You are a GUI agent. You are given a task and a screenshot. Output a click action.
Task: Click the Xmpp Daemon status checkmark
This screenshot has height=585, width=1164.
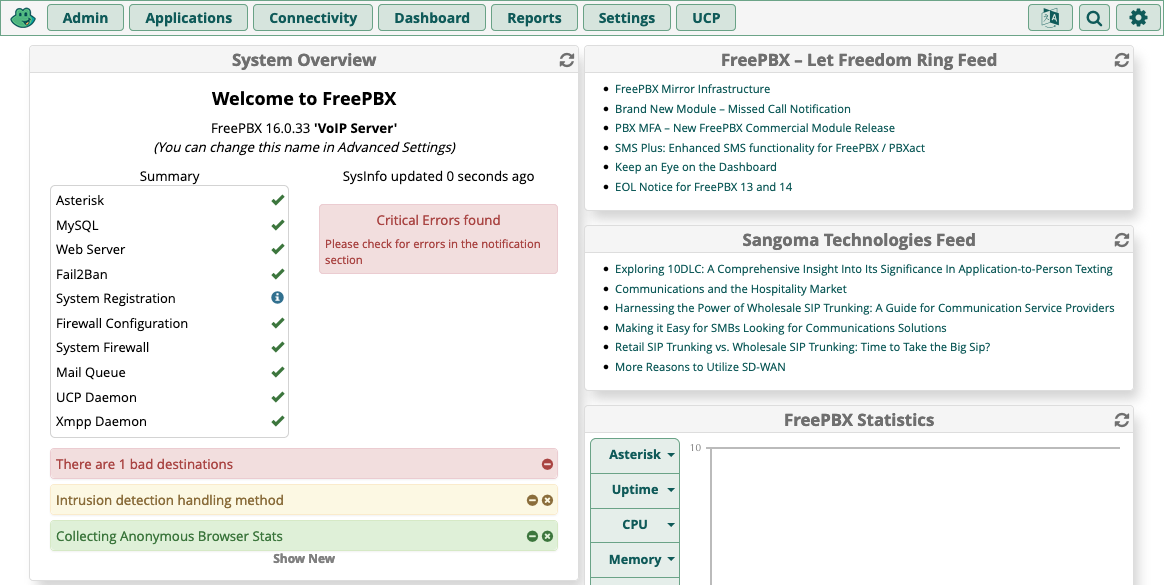(278, 421)
